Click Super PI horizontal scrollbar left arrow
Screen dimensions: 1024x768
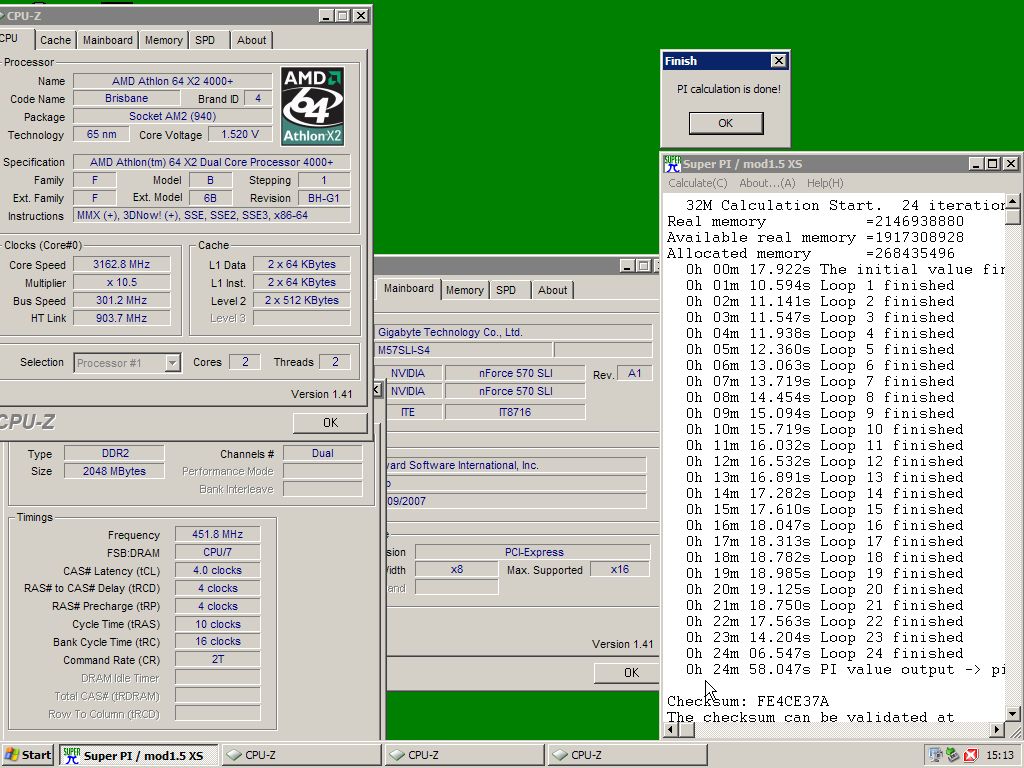[671, 729]
